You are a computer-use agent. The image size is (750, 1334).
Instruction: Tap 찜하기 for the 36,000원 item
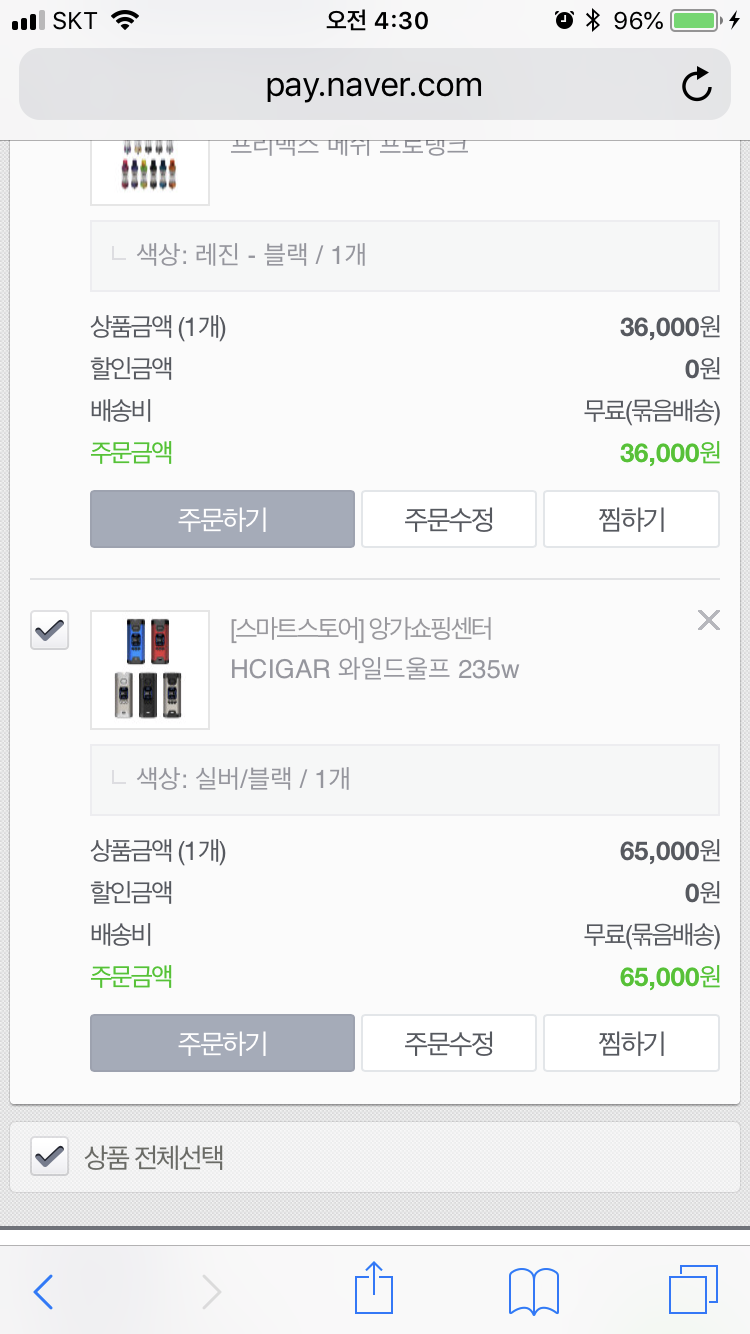pyautogui.click(x=631, y=519)
